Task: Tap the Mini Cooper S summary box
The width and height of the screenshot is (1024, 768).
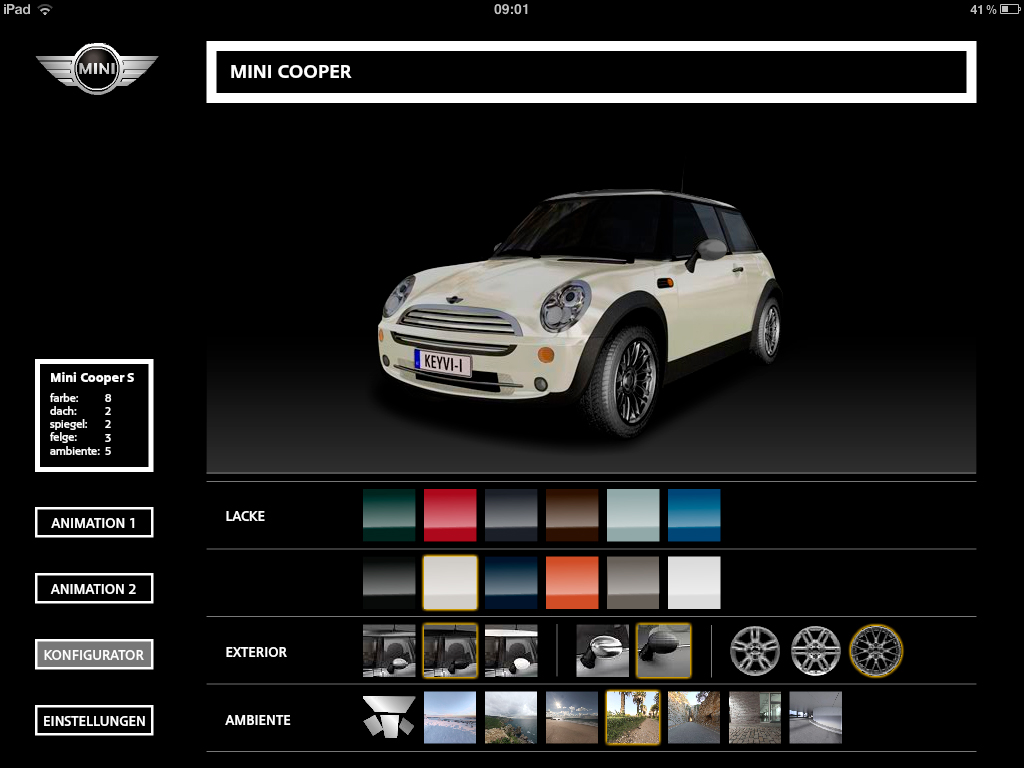Action: [x=94, y=415]
